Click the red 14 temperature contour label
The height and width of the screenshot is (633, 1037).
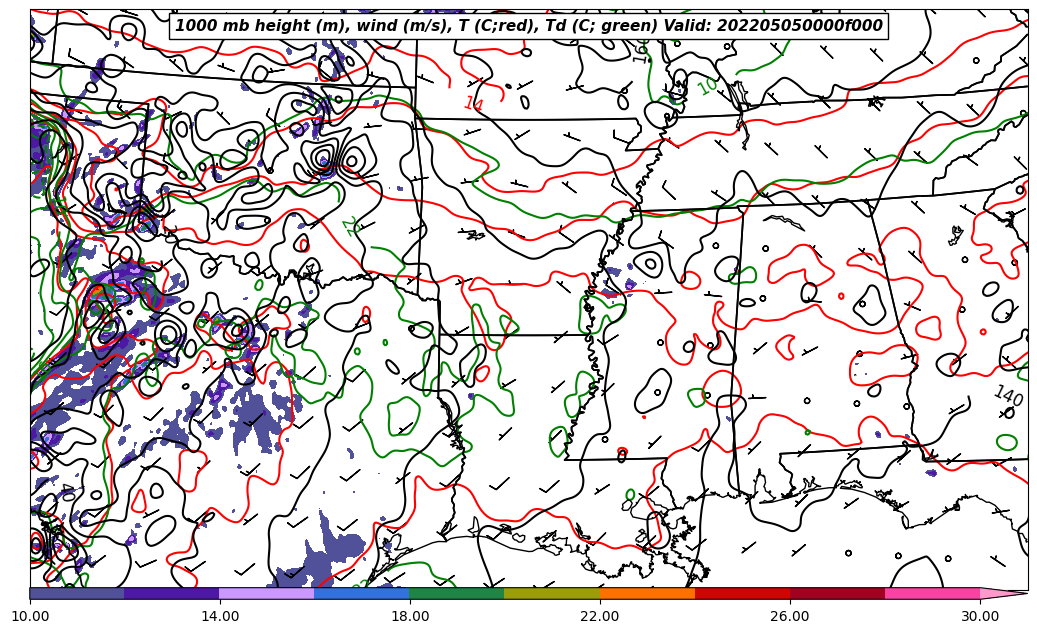click(473, 103)
